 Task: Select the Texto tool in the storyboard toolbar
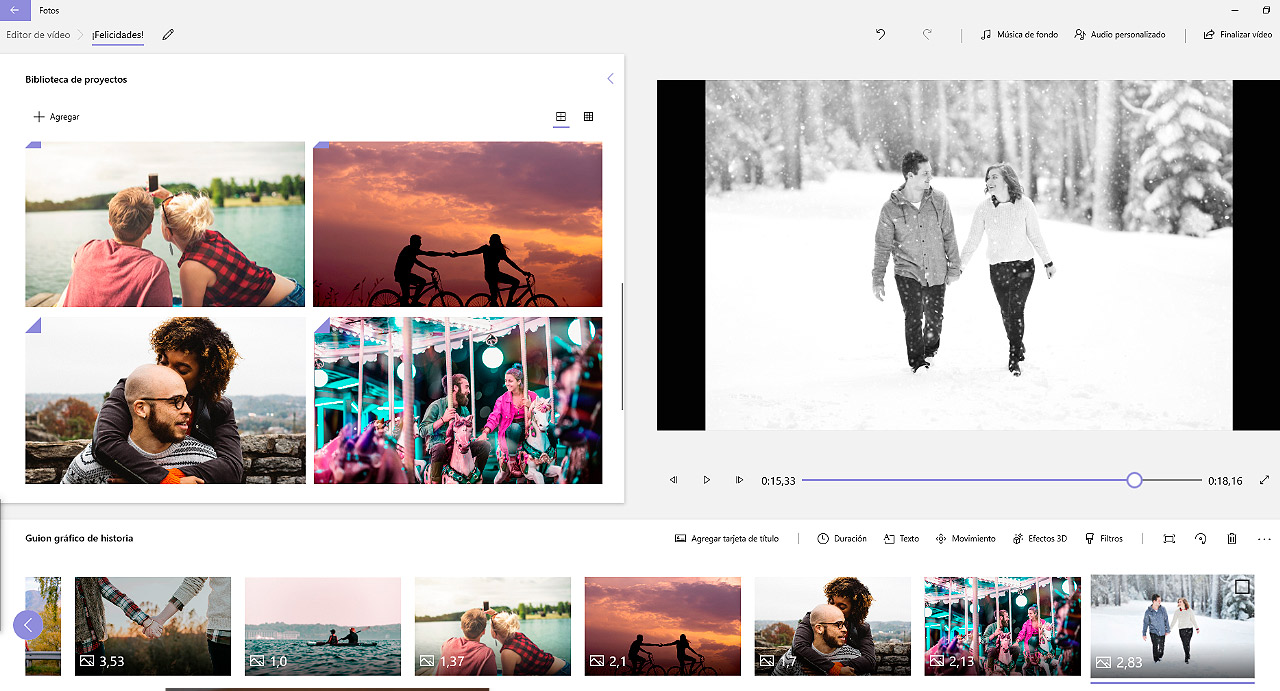[900, 538]
